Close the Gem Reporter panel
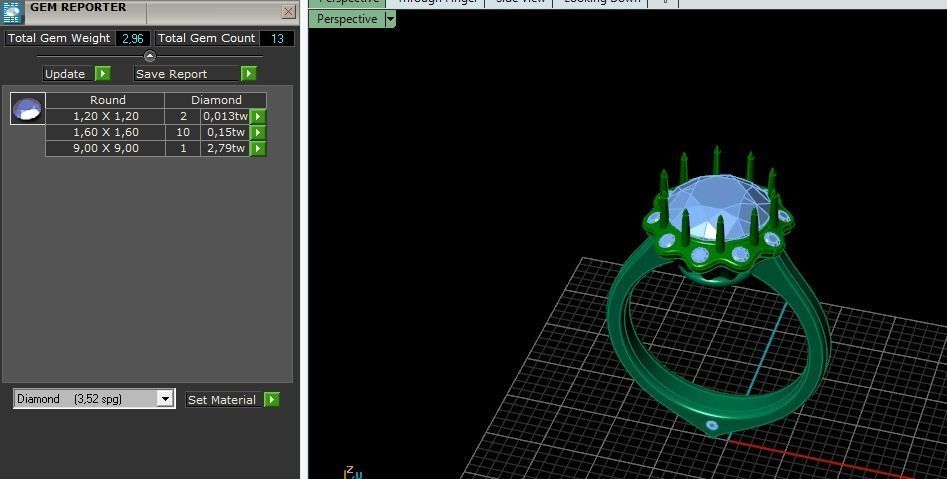947x479 pixels. 289,11
